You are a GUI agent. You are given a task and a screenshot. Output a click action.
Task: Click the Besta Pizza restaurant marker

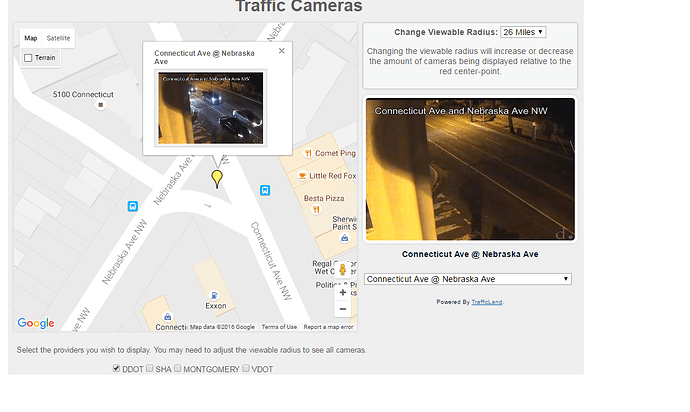tap(315, 210)
